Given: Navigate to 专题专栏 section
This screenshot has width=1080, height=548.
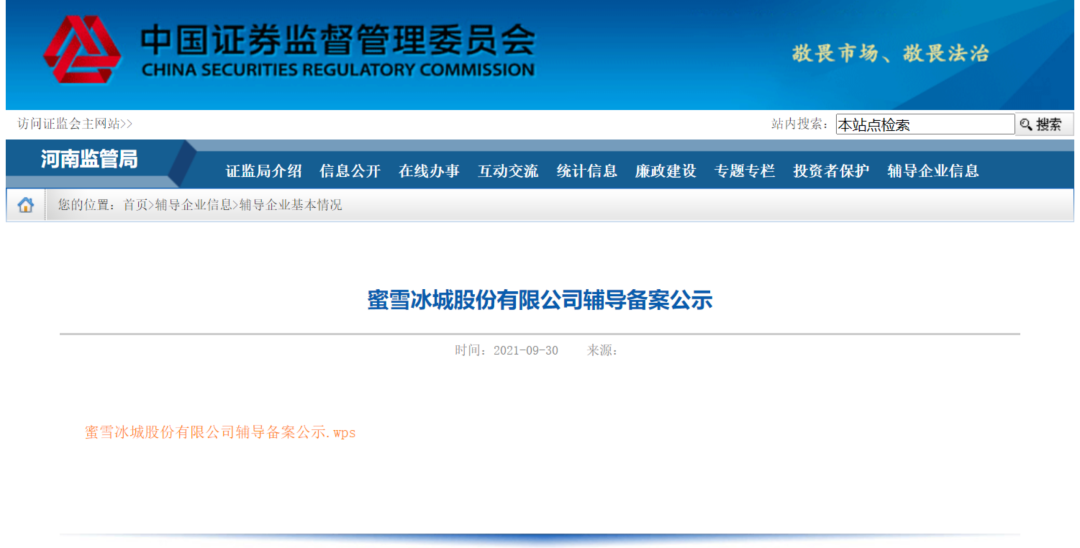Looking at the screenshot, I should click(x=744, y=171).
